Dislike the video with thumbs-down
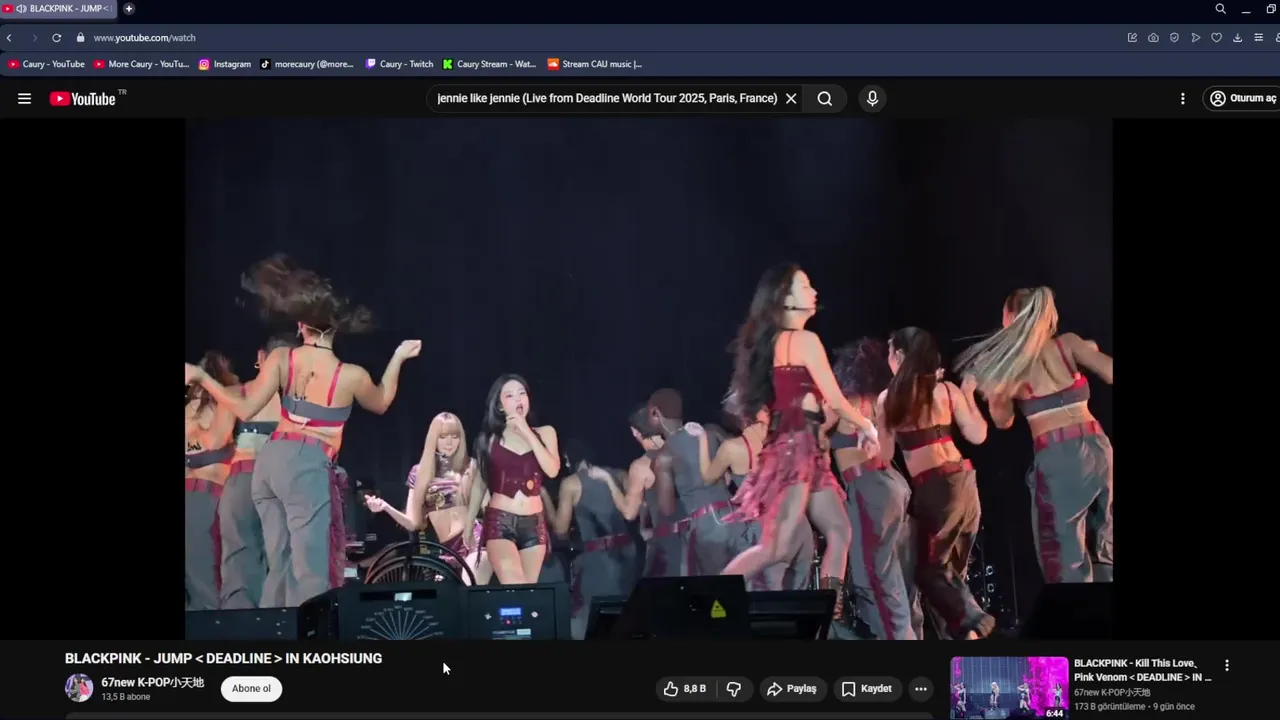This screenshot has width=1280, height=720. click(734, 689)
